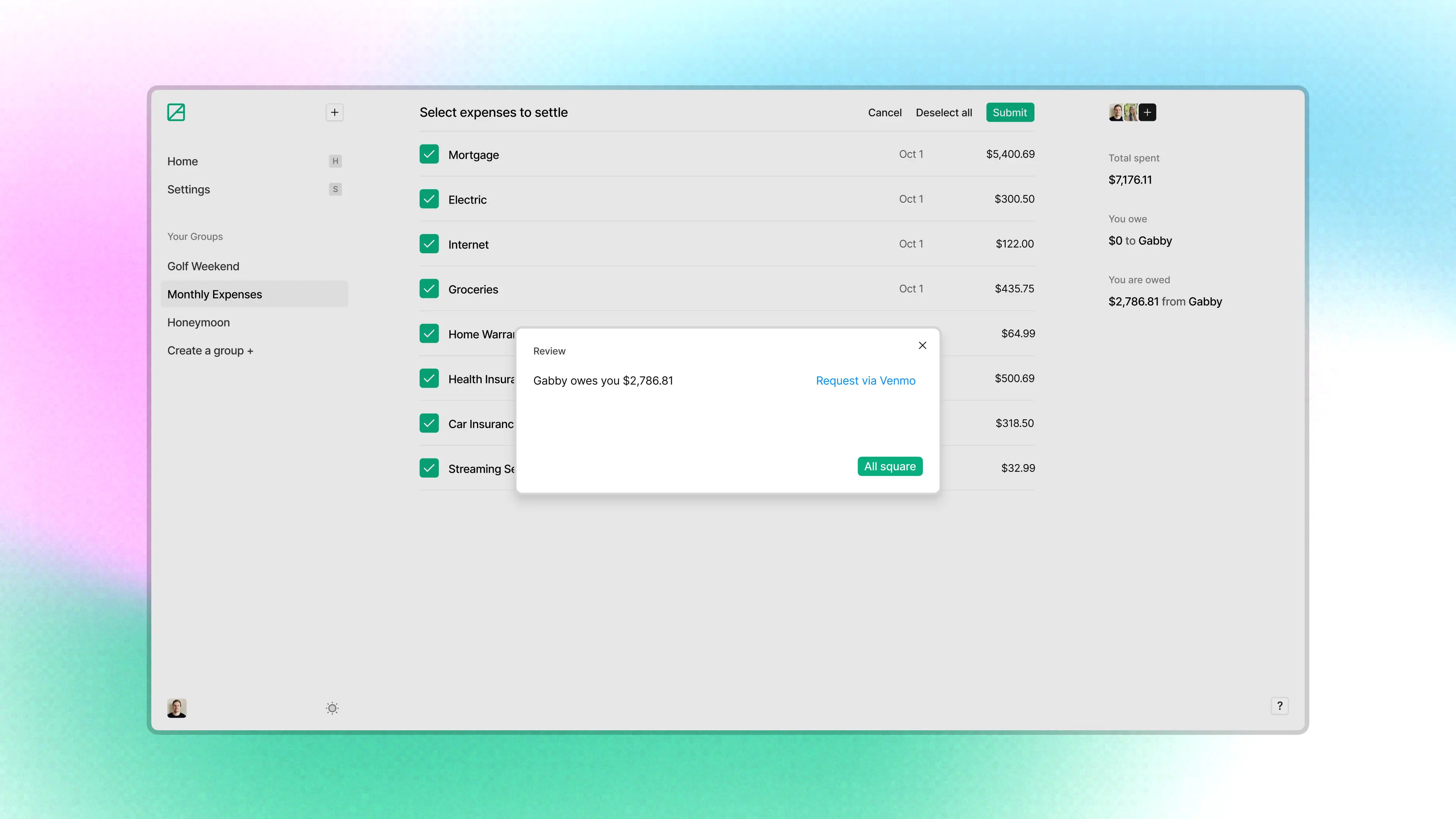1456x819 pixels.
Task: Toggle the sun theme icon
Action: (x=333, y=708)
